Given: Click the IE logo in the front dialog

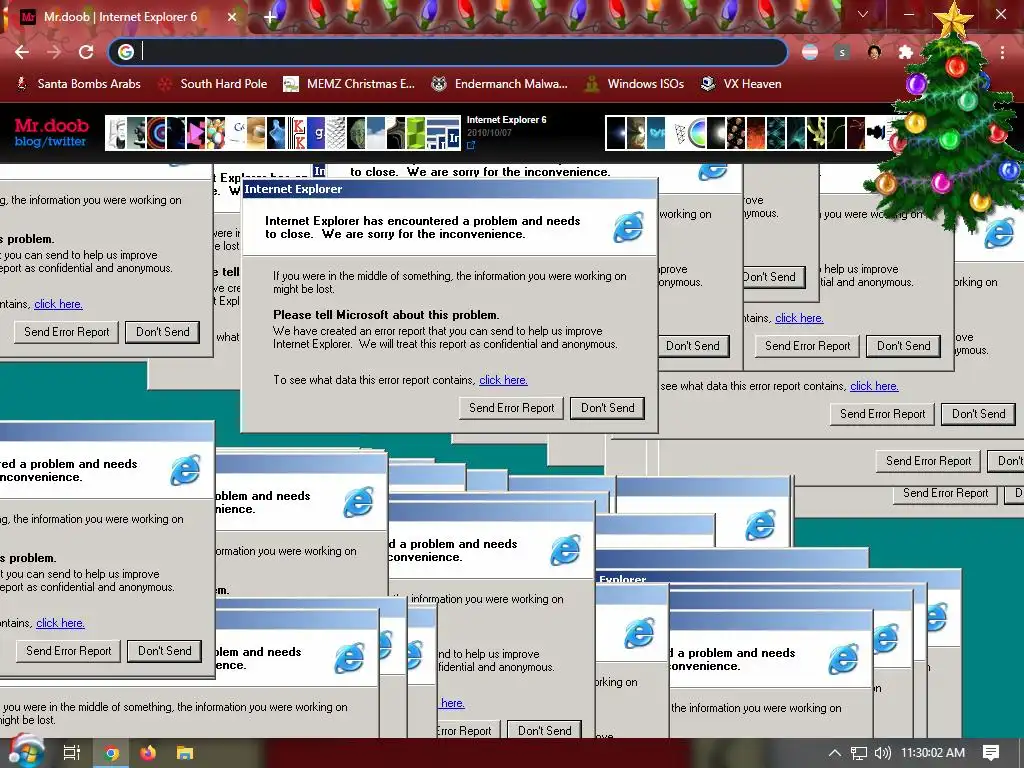Looking at the screenshot, I should (628, 227).
